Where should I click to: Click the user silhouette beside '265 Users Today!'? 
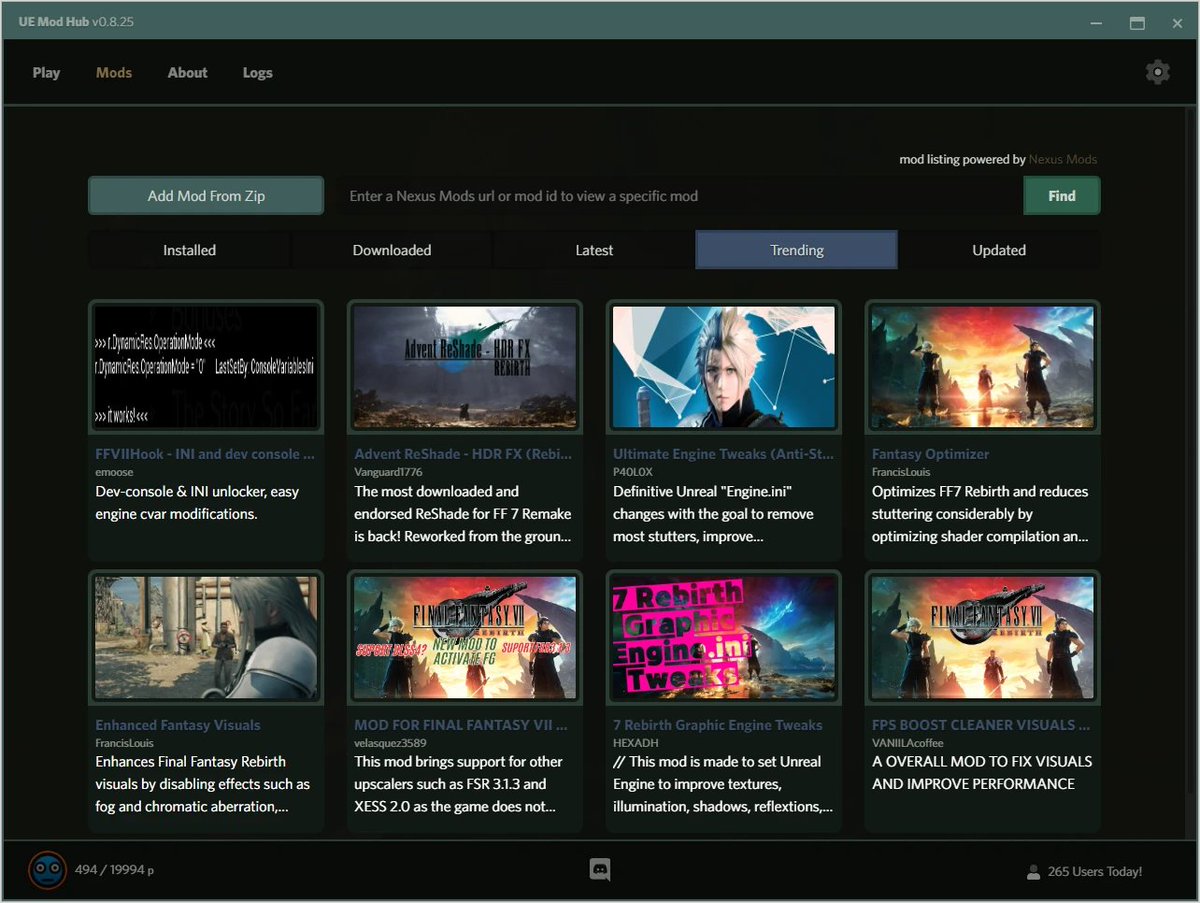pyautogui.click(x=1031, y=871)
